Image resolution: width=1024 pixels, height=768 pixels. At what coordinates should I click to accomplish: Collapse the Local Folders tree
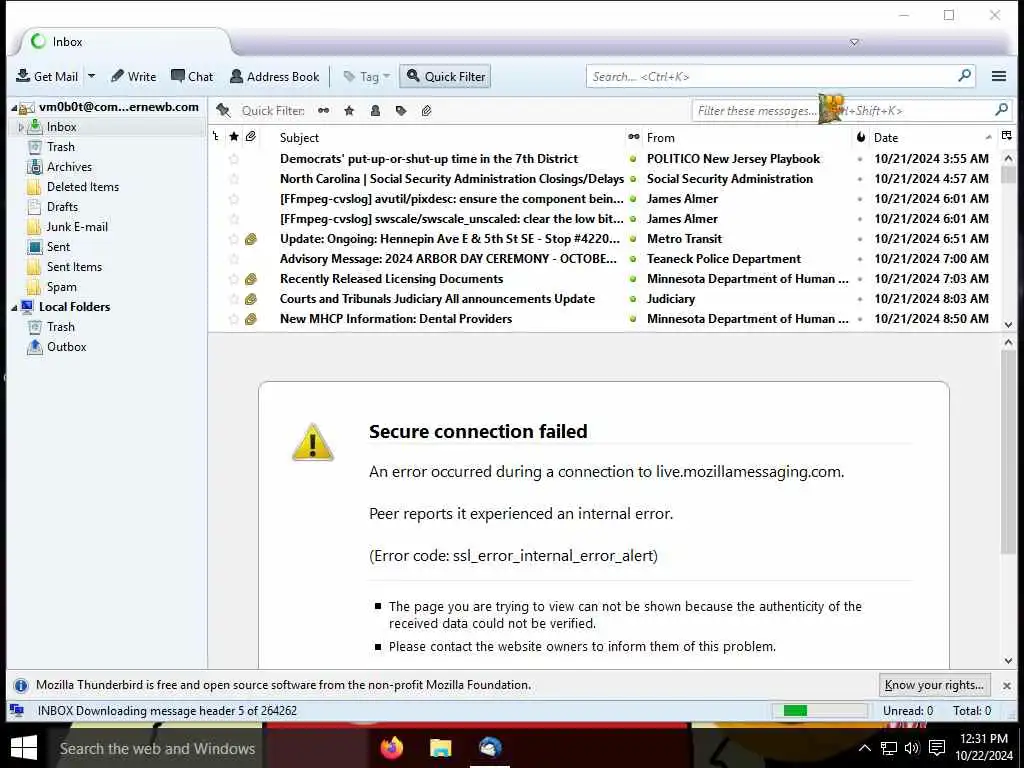click(14, 308)
